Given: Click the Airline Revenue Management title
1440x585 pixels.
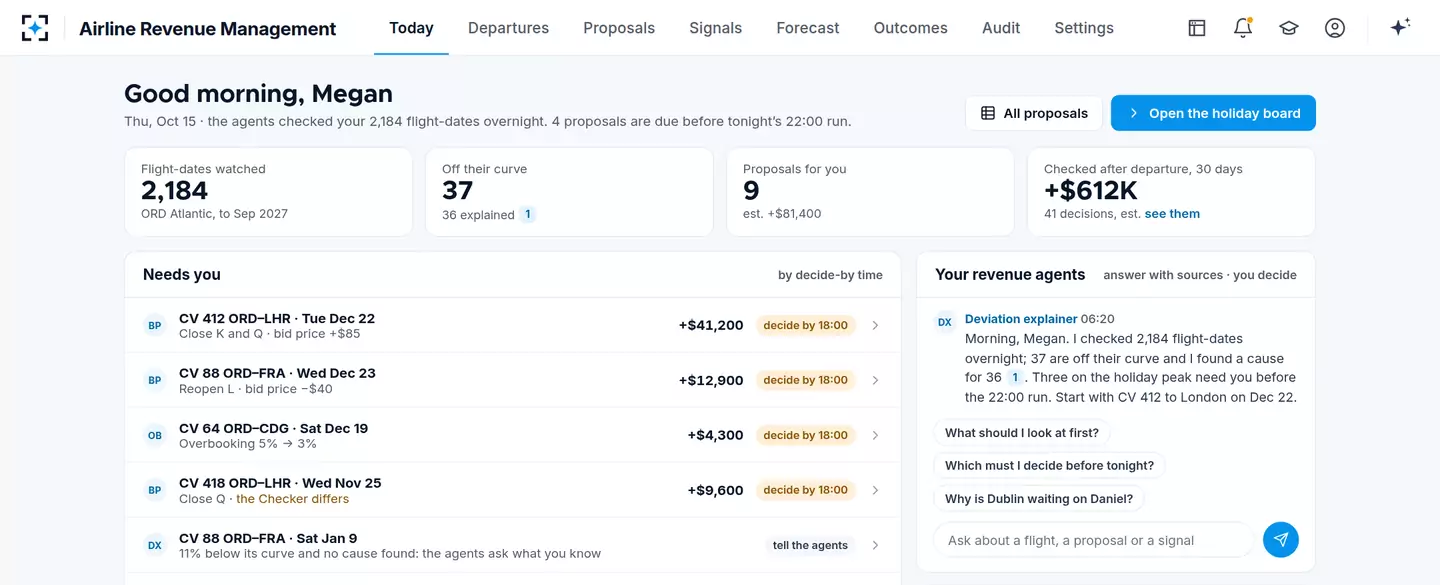Looking at the screenshot, I should (208, 29).
